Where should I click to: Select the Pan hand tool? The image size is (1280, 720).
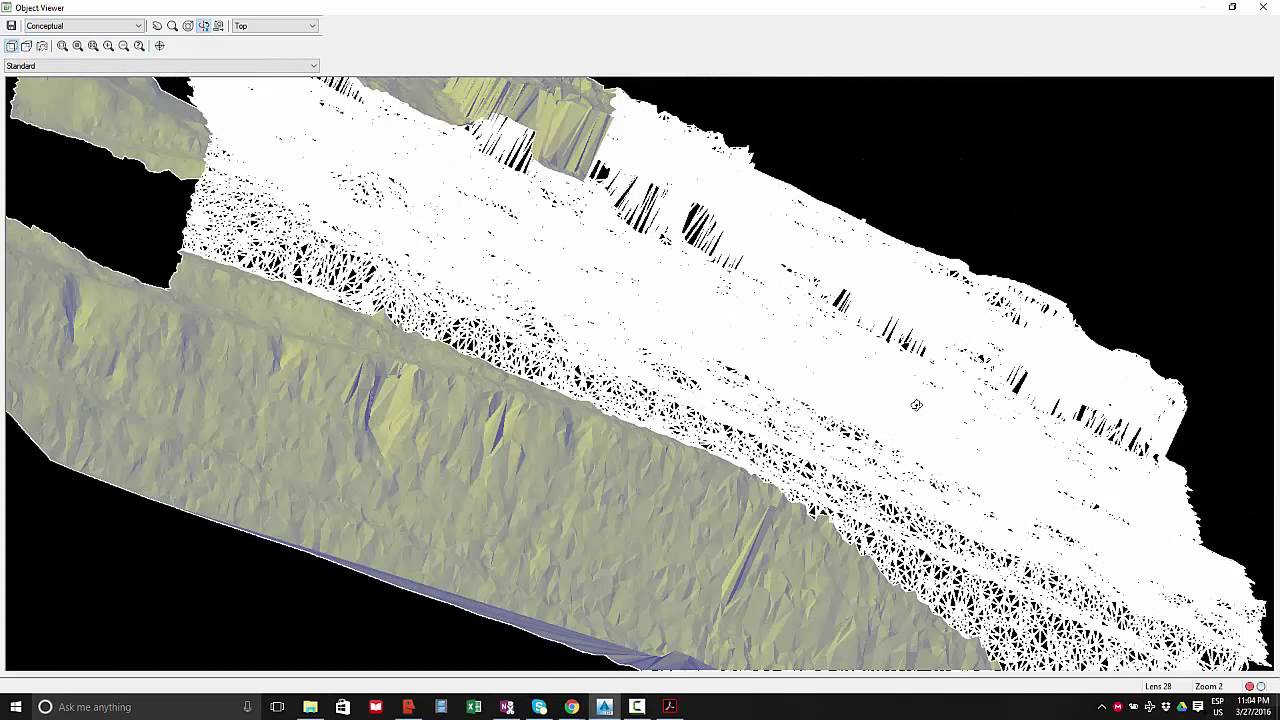[157, 26]
